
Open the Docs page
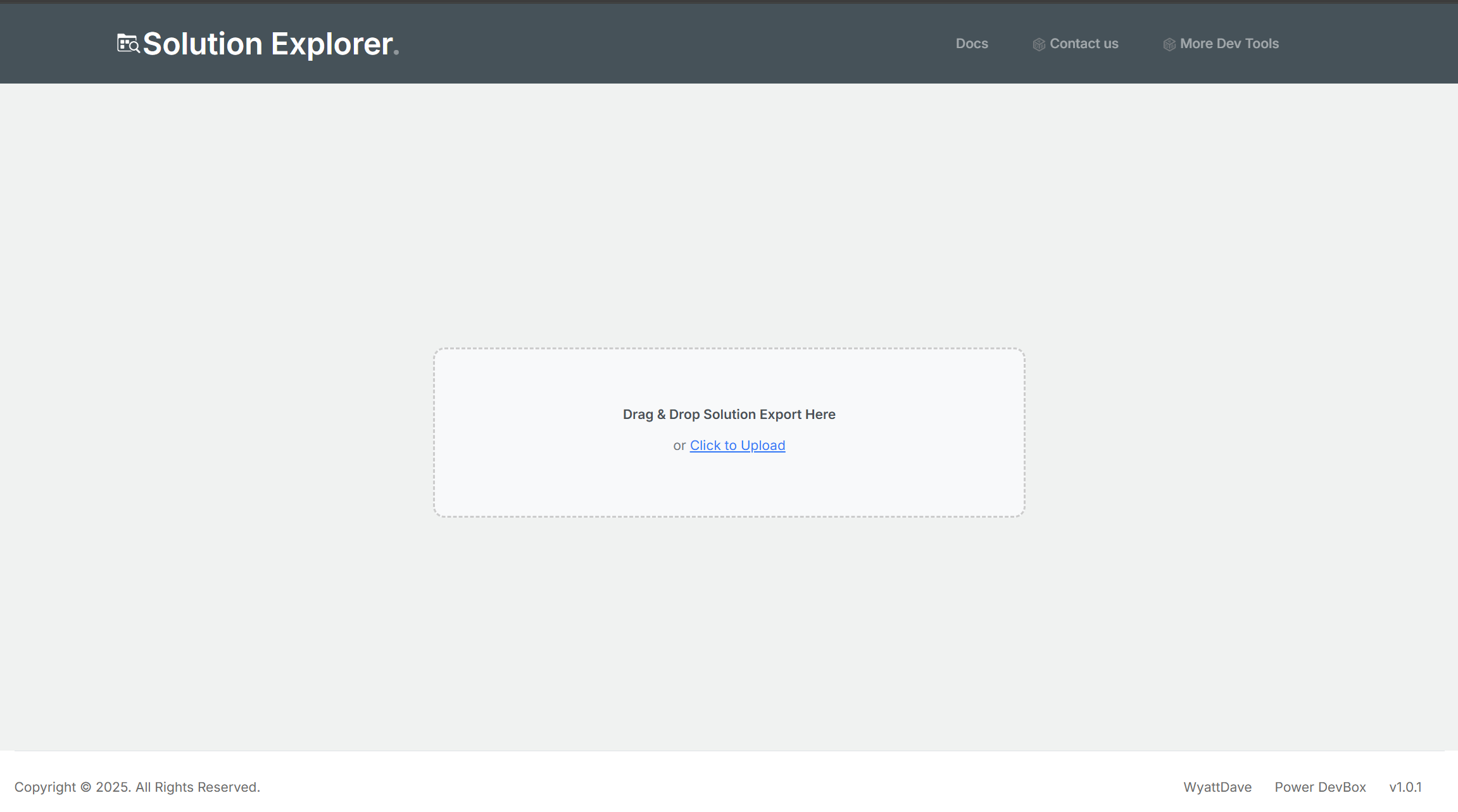pyautogui.click(x=971, y=44)
